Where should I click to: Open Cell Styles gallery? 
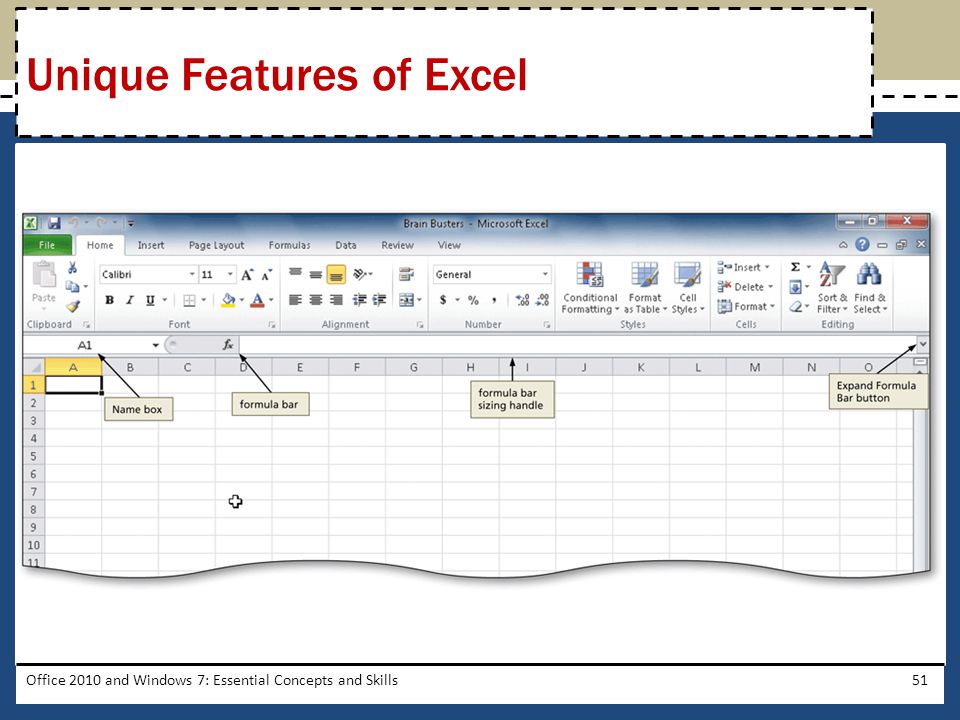click(688, 288)
